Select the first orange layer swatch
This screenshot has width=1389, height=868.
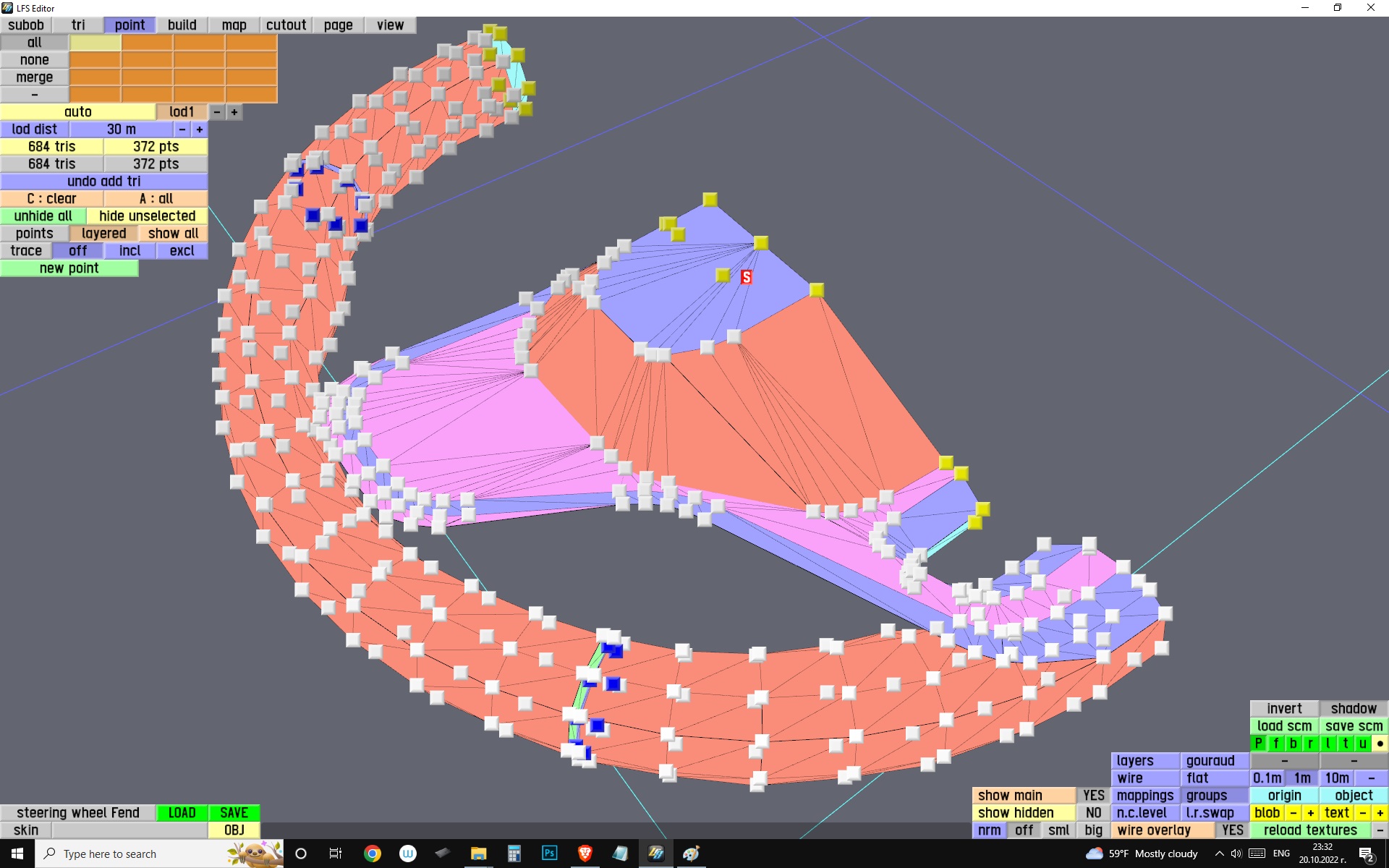pos(147,43)
